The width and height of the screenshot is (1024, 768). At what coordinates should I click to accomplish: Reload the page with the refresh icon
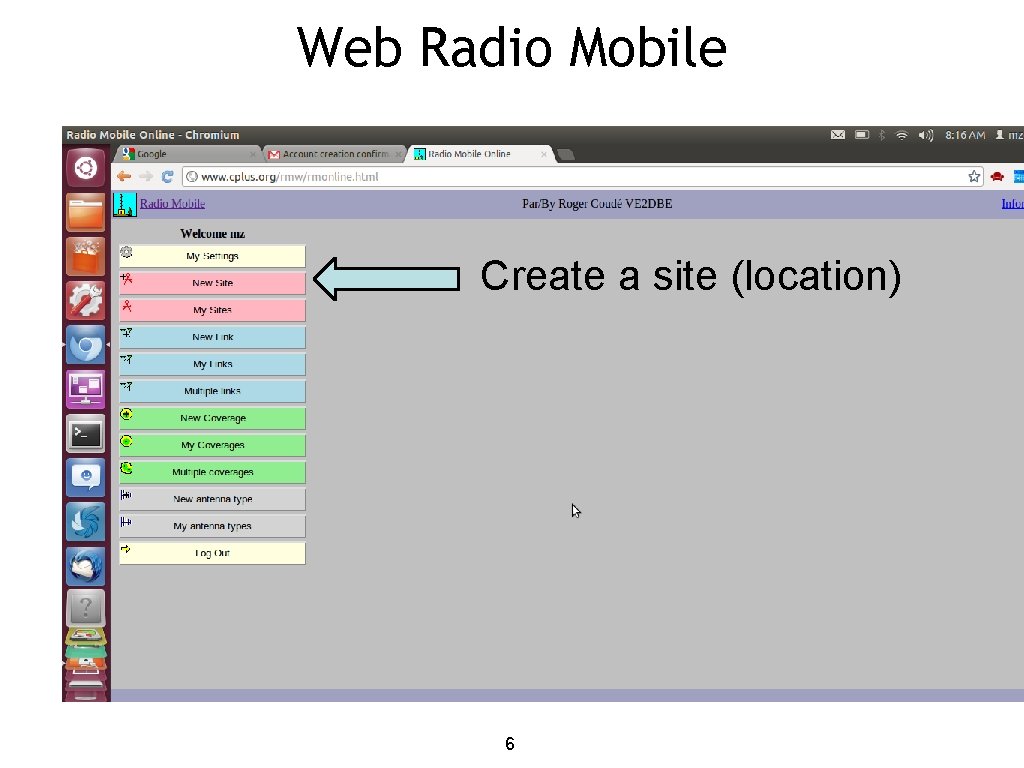click(167, 176)
